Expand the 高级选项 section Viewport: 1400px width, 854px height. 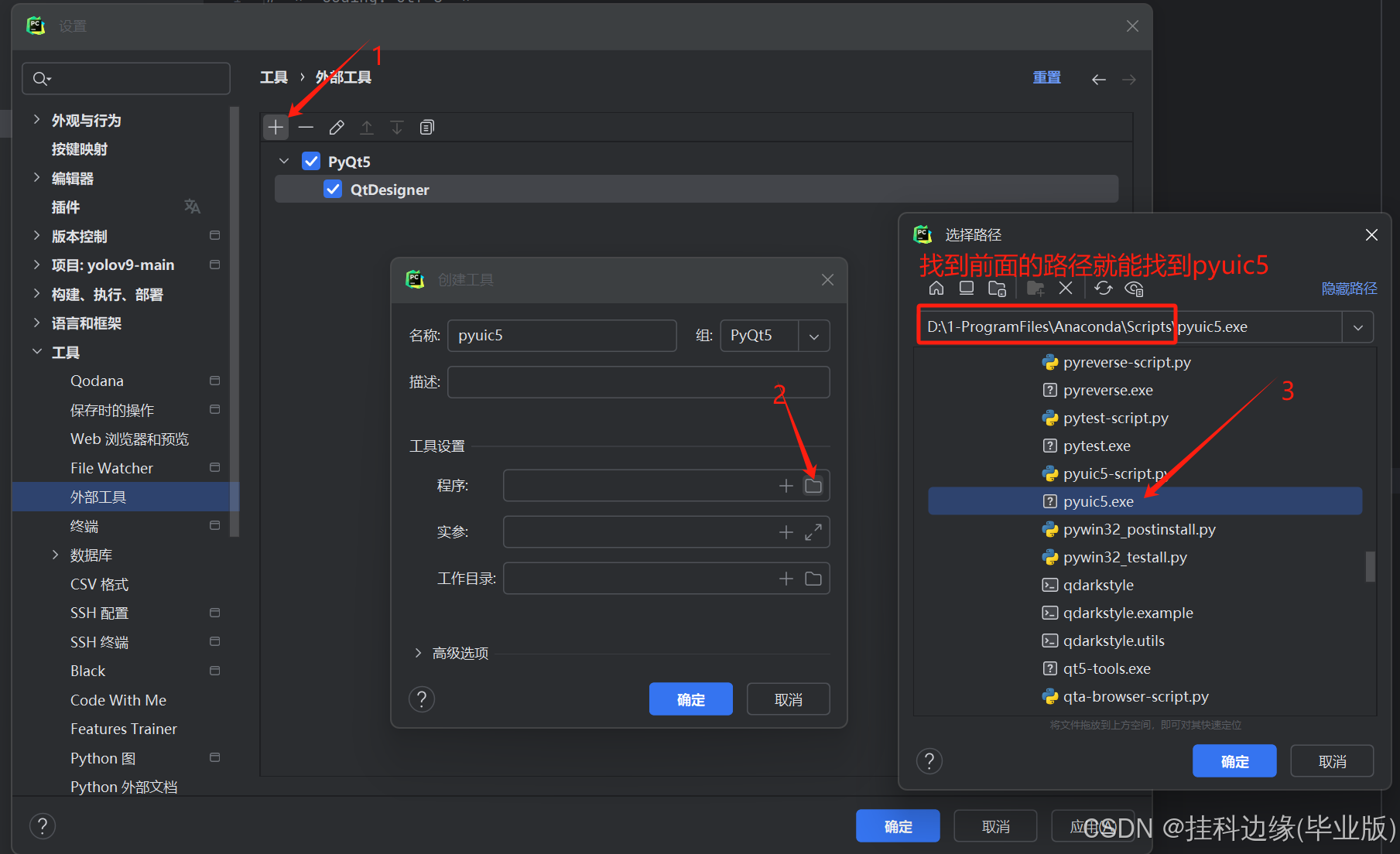[x=418, y=654]
